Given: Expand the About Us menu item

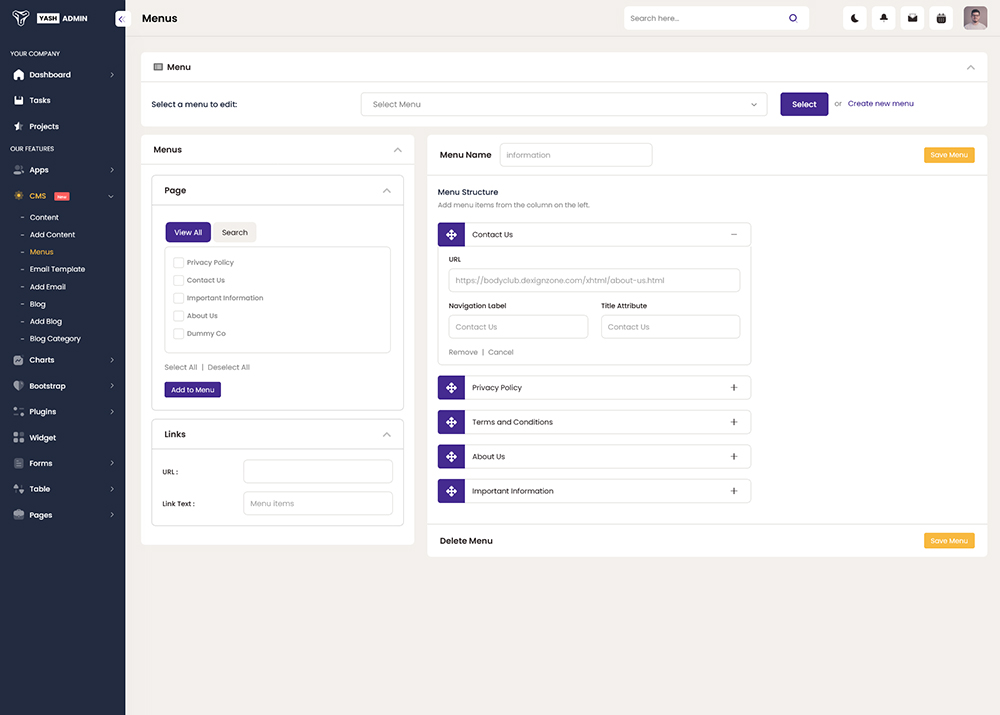Looking at the screenshot, I should pyautogui.click(x=733, y=457).
